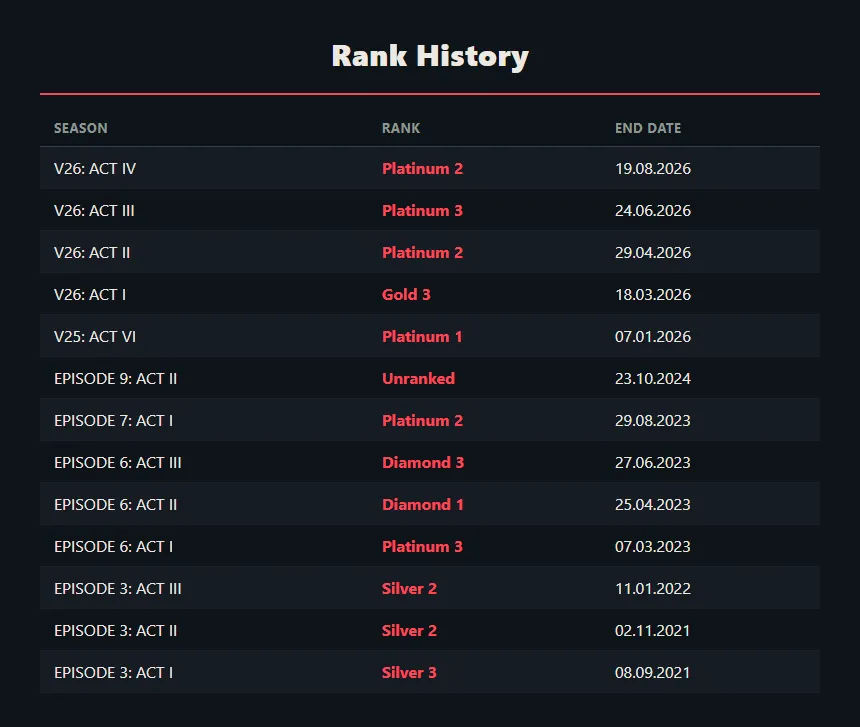Select the Silver 3 rank
Image resolution: width=860 pixels, height=727 pixels.
coord(409,673)
